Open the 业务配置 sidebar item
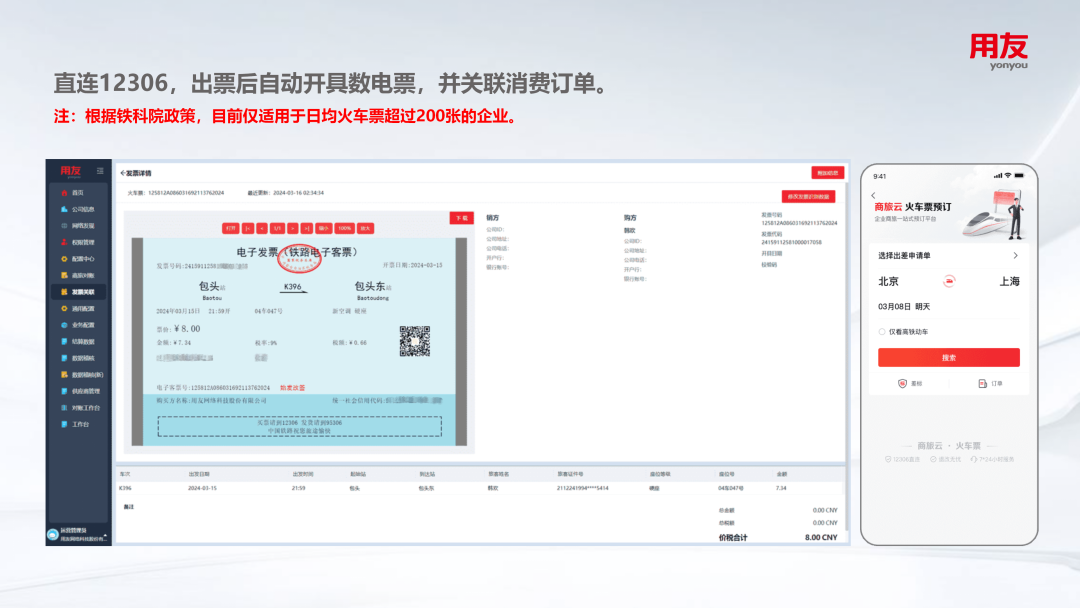The width and height of the screenshot is (1080, 608). pos(78,325)
